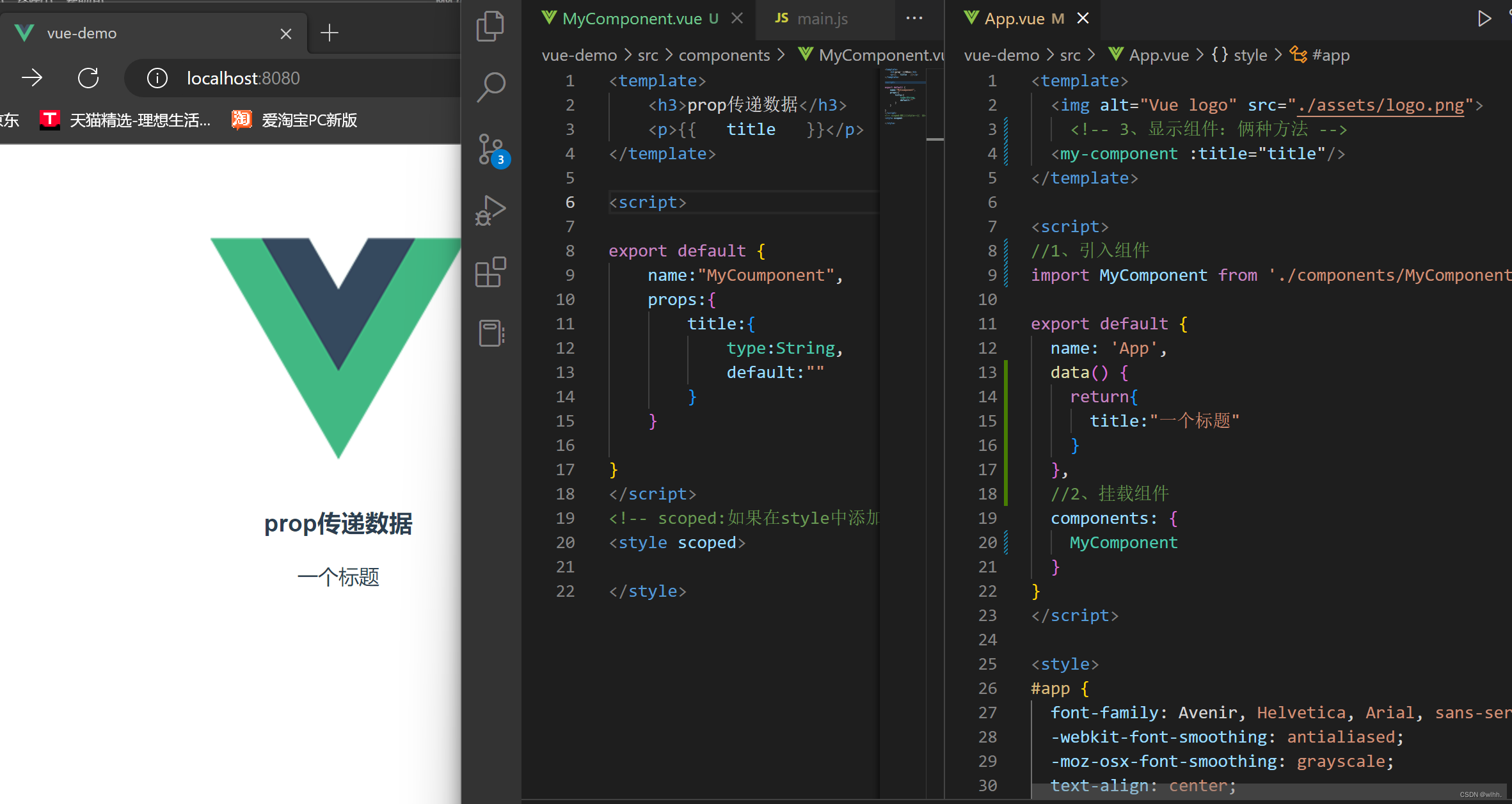Click '<script>' line 6 in MyComponent.vue
Image resolution: width=1512 pixels, height=804 pixels.
tap(647, 202)
